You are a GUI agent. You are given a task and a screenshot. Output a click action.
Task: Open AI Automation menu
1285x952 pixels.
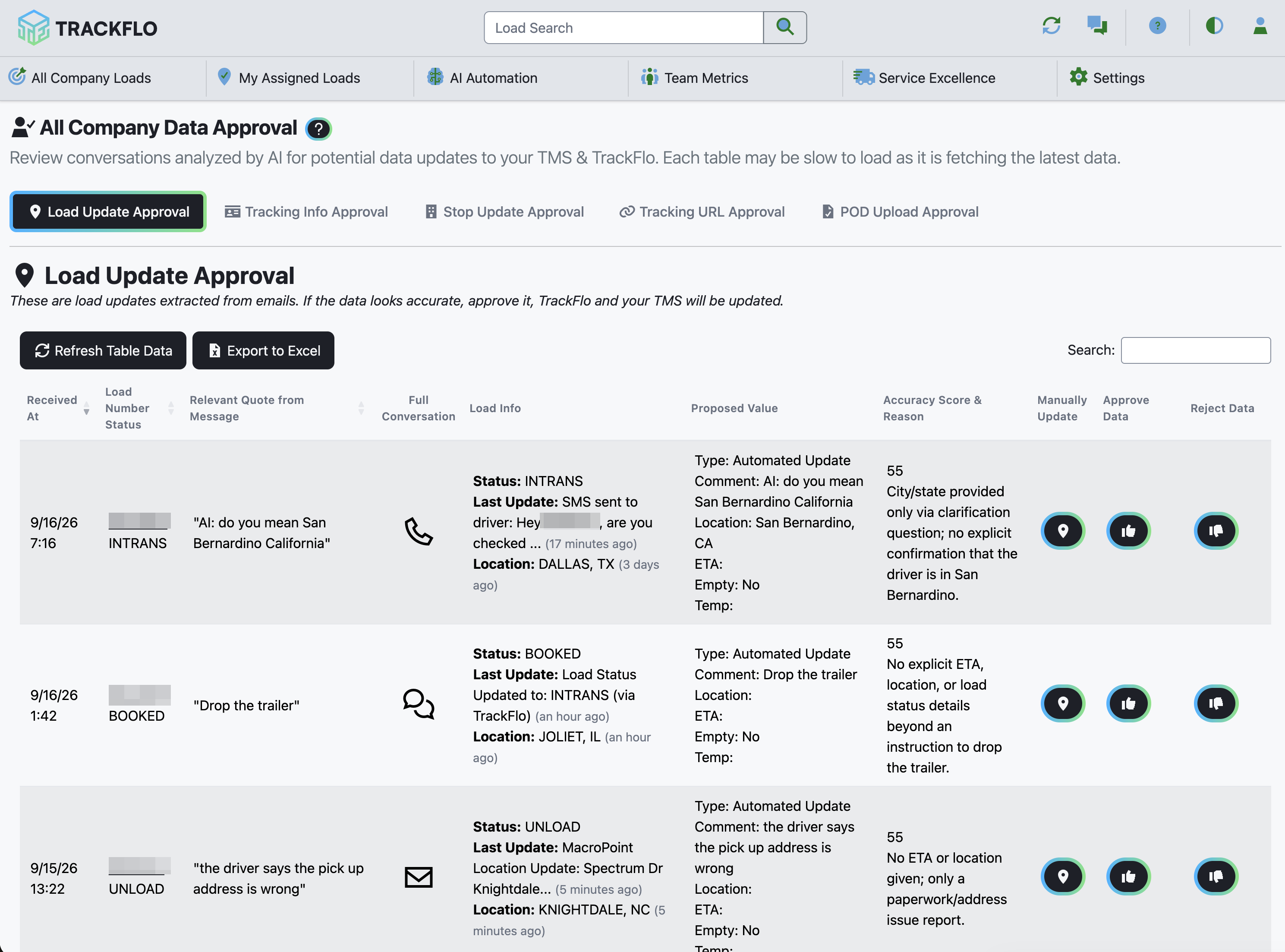point(482,78)
